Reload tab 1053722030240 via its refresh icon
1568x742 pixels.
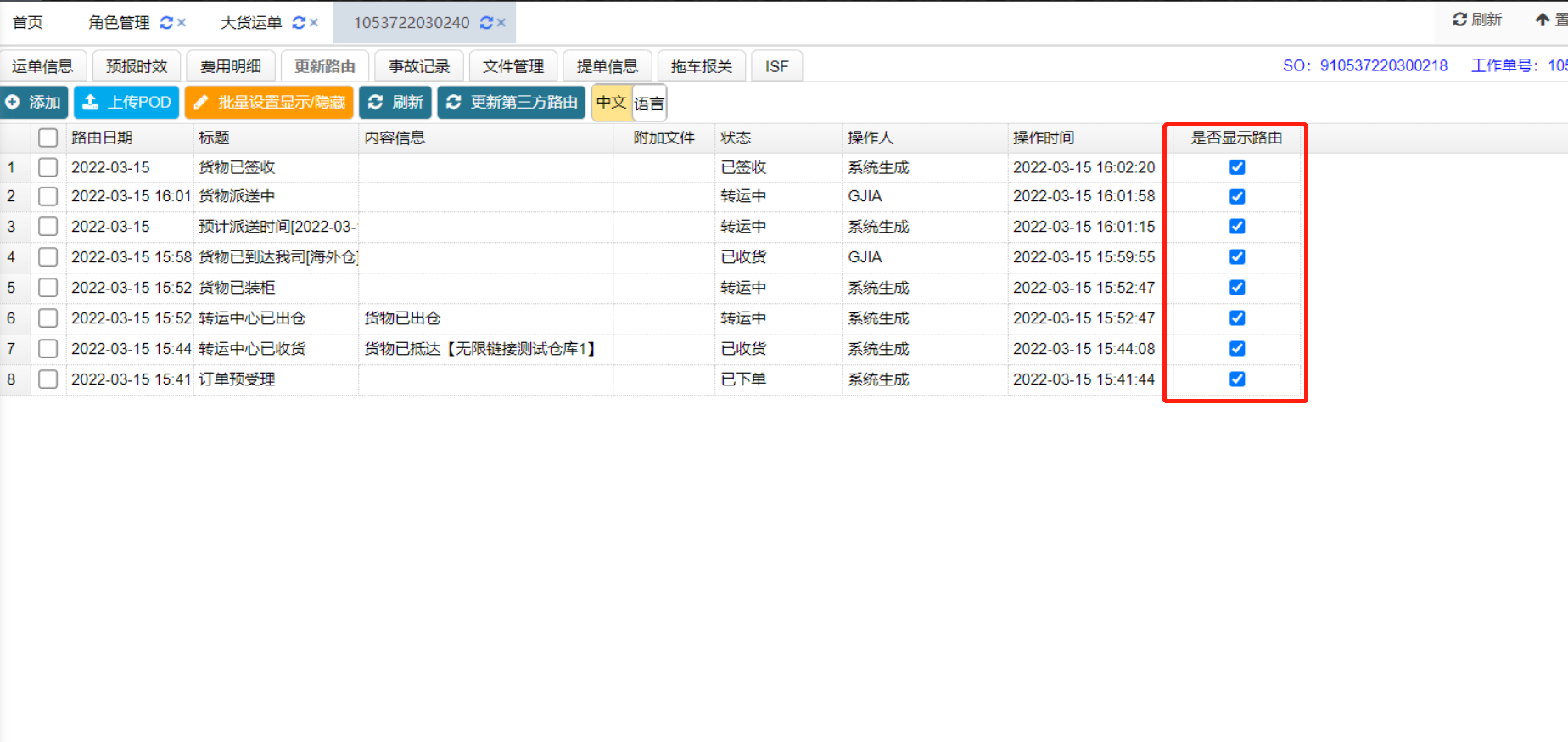(x=486, y=23)
